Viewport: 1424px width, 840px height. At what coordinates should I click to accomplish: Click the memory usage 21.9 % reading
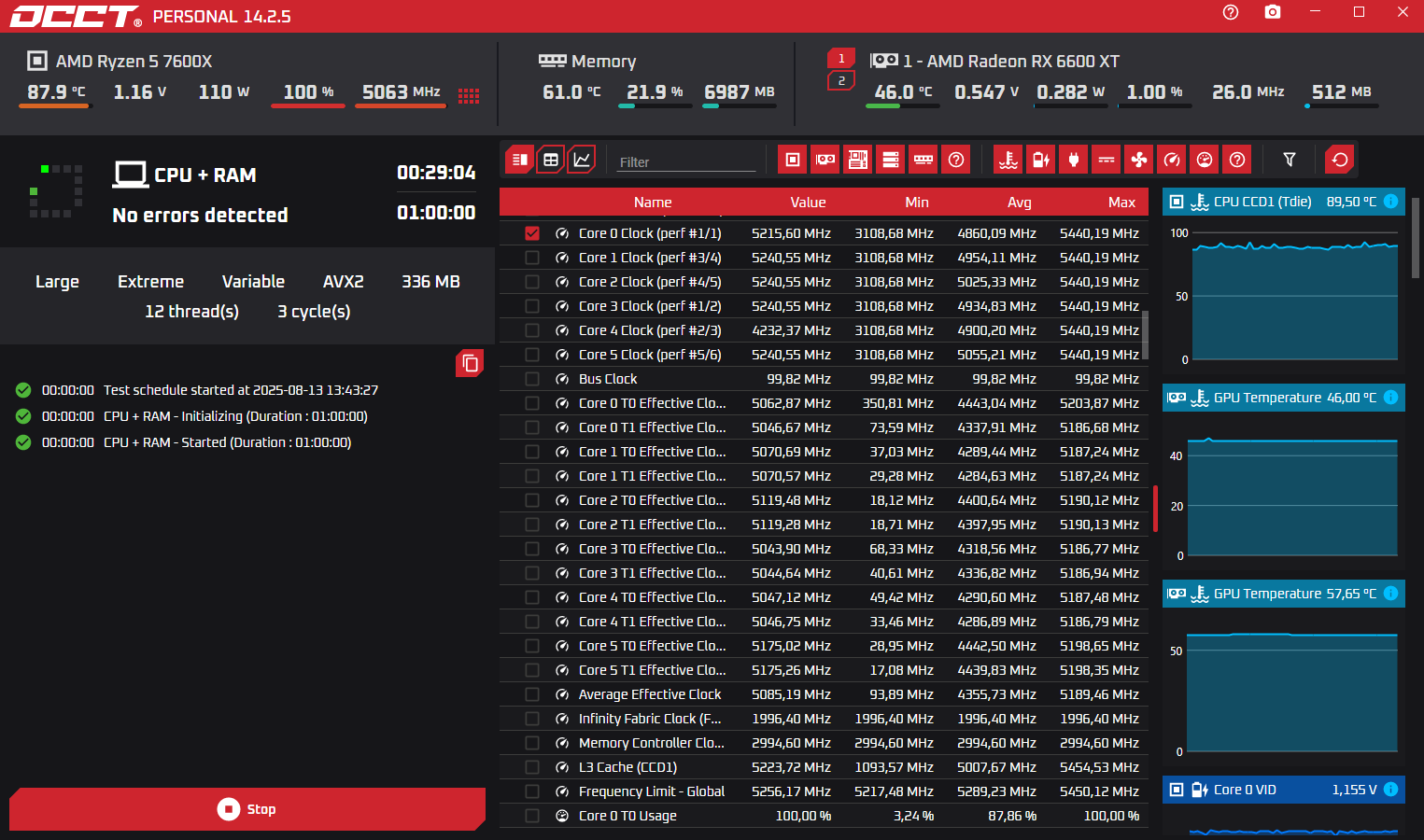(x=655, y=92)
